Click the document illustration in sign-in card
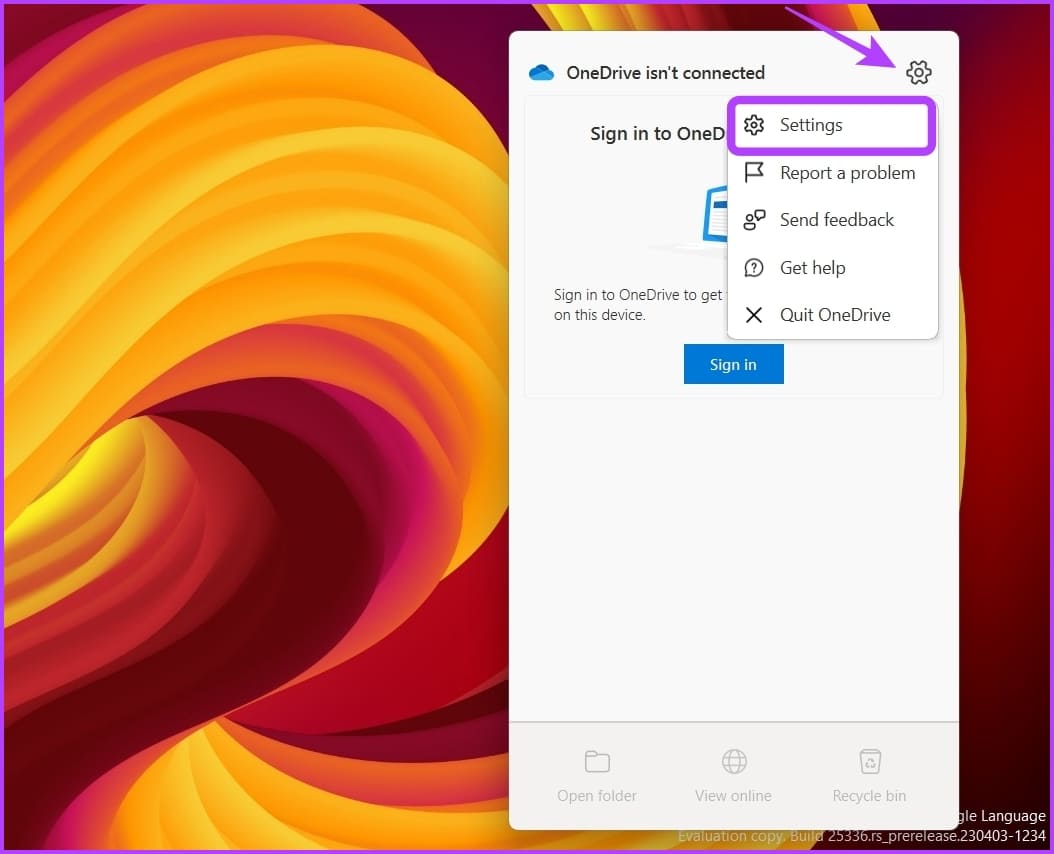This screenshot has width=1054, height=854. click(x=714, y=215)
